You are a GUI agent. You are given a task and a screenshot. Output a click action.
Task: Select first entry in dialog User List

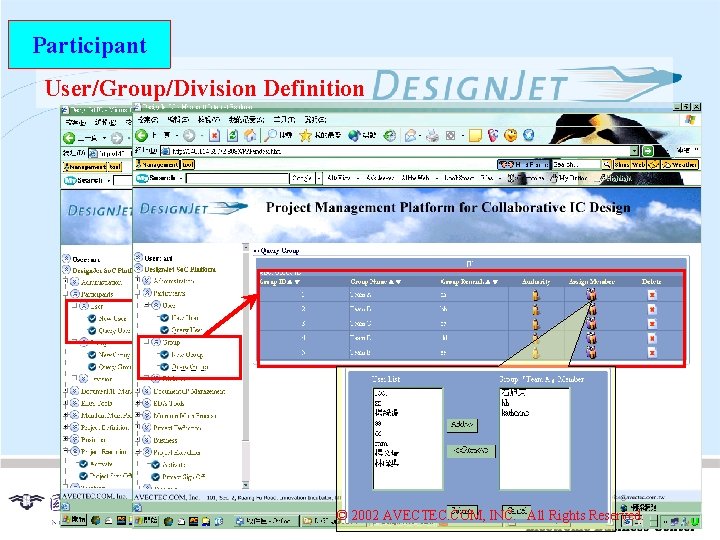(381, 394)
